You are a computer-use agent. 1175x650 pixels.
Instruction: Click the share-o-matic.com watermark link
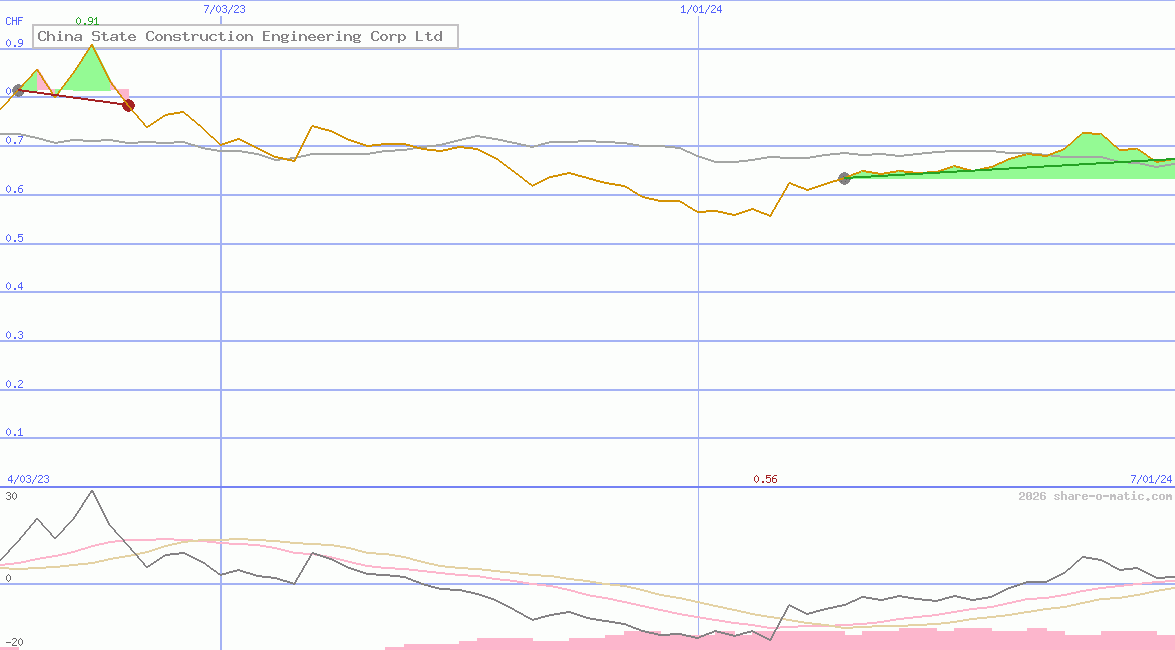click(x=1095, y=496)
